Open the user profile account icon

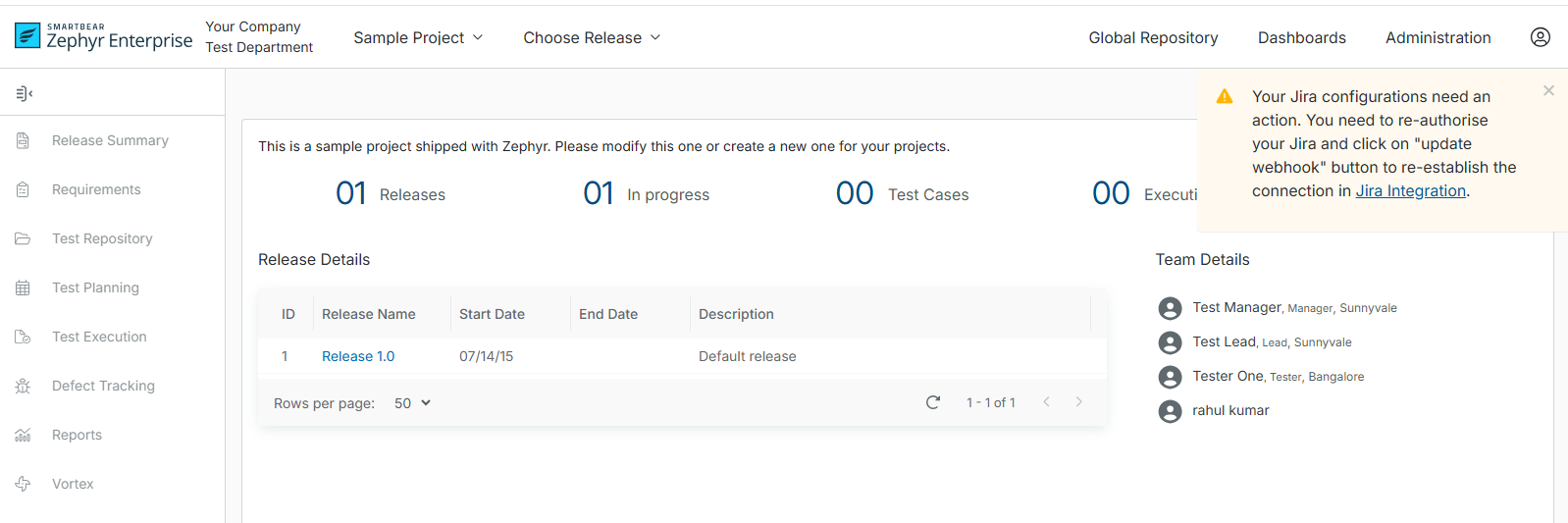click(1540, 37)
